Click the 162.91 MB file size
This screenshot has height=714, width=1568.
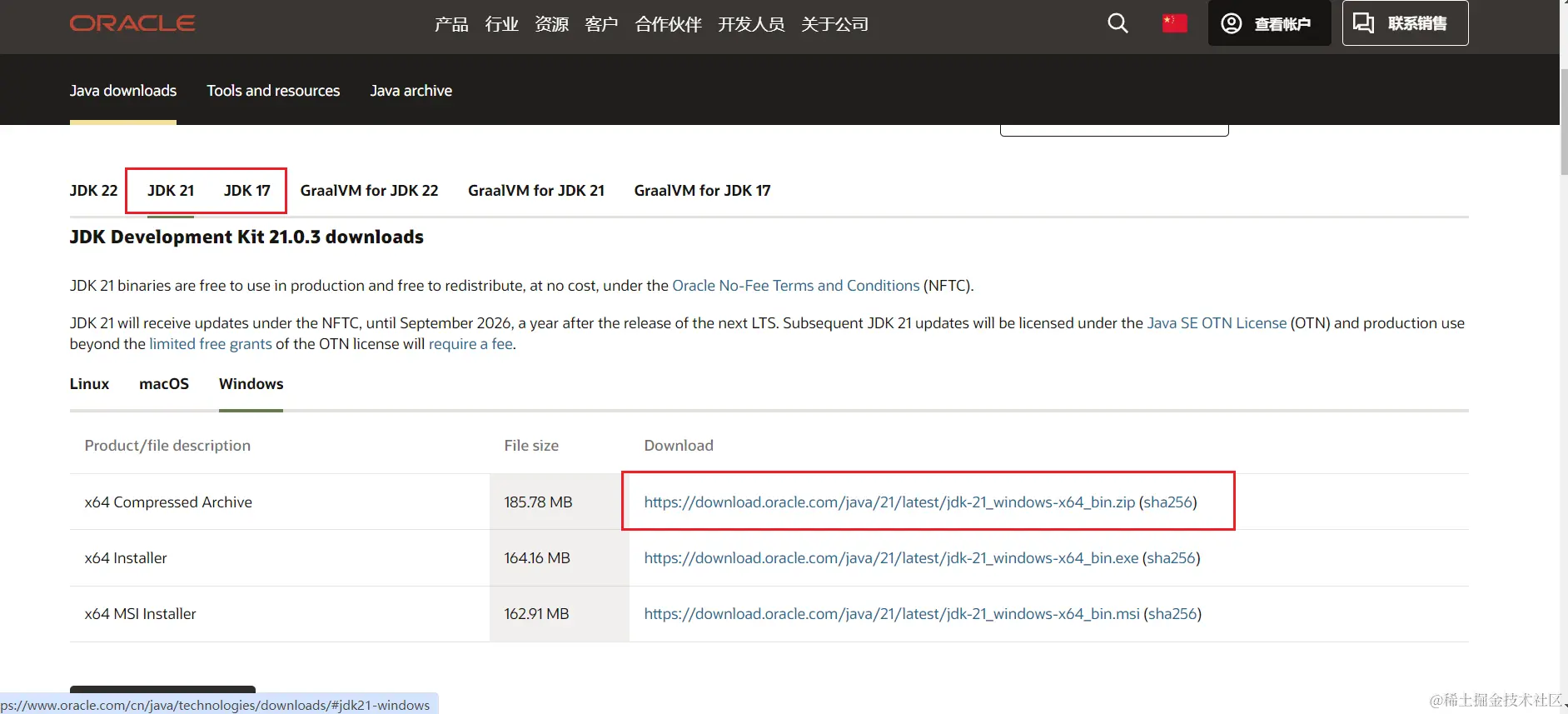(x=536, y=614)
